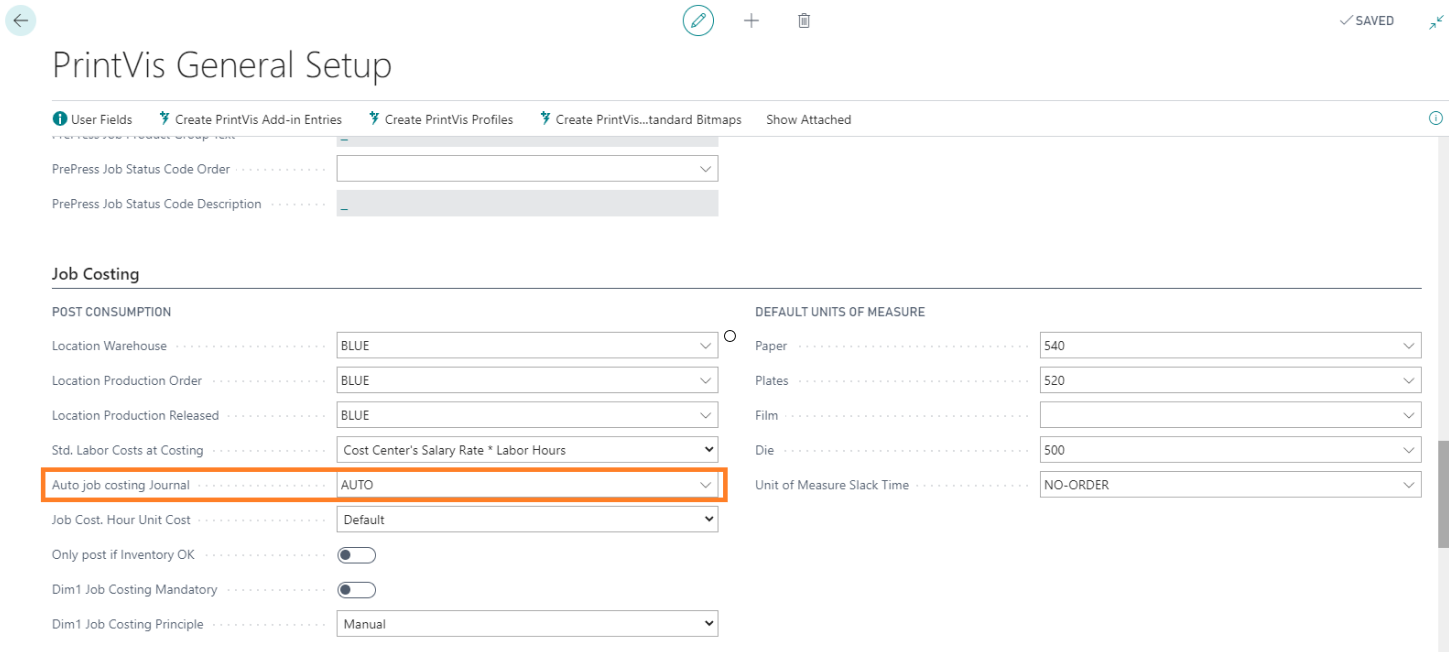This screenshot has width=1449, height=652.
Task: Open the Std. Labor Costs at Costing dropdown
Action: pyautogui.click(x=527, y=450)
